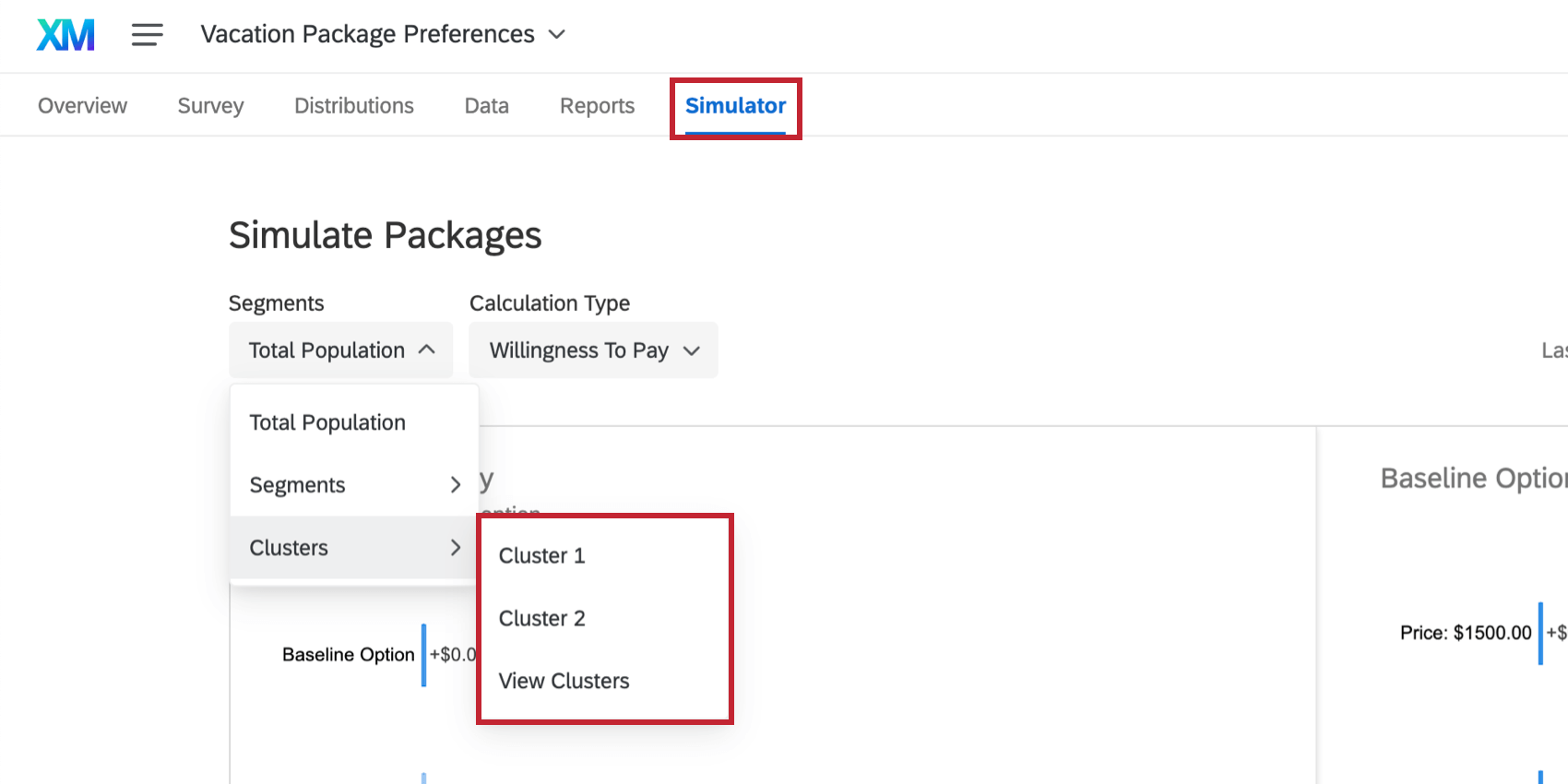
Task: Select Cluster 2 from the Clusters submenu
Action: (x=541, y=618)
